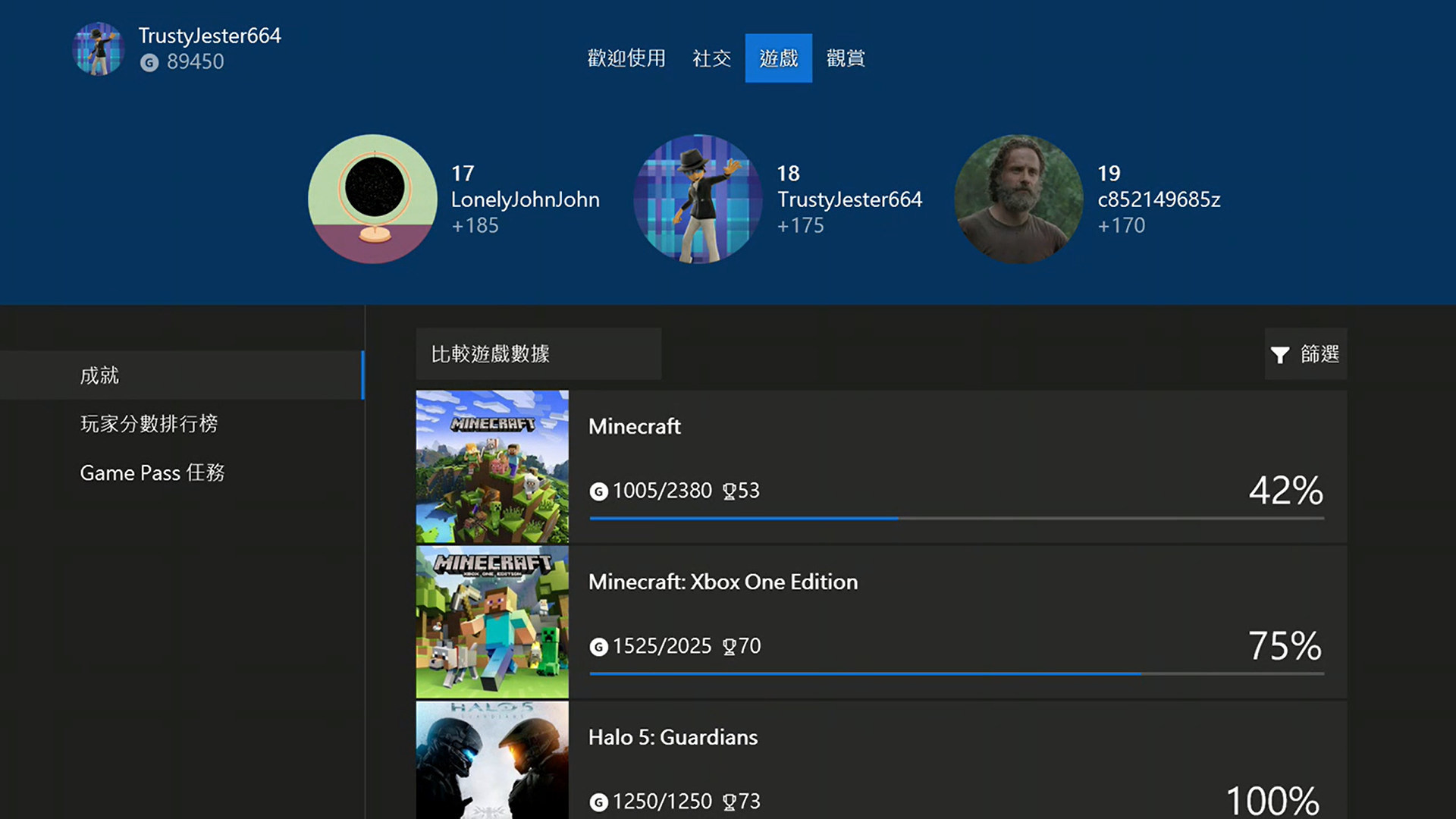Click the 1250/1250 gamerscore value
Viewport: 1456px width, 819px height.
662,802
